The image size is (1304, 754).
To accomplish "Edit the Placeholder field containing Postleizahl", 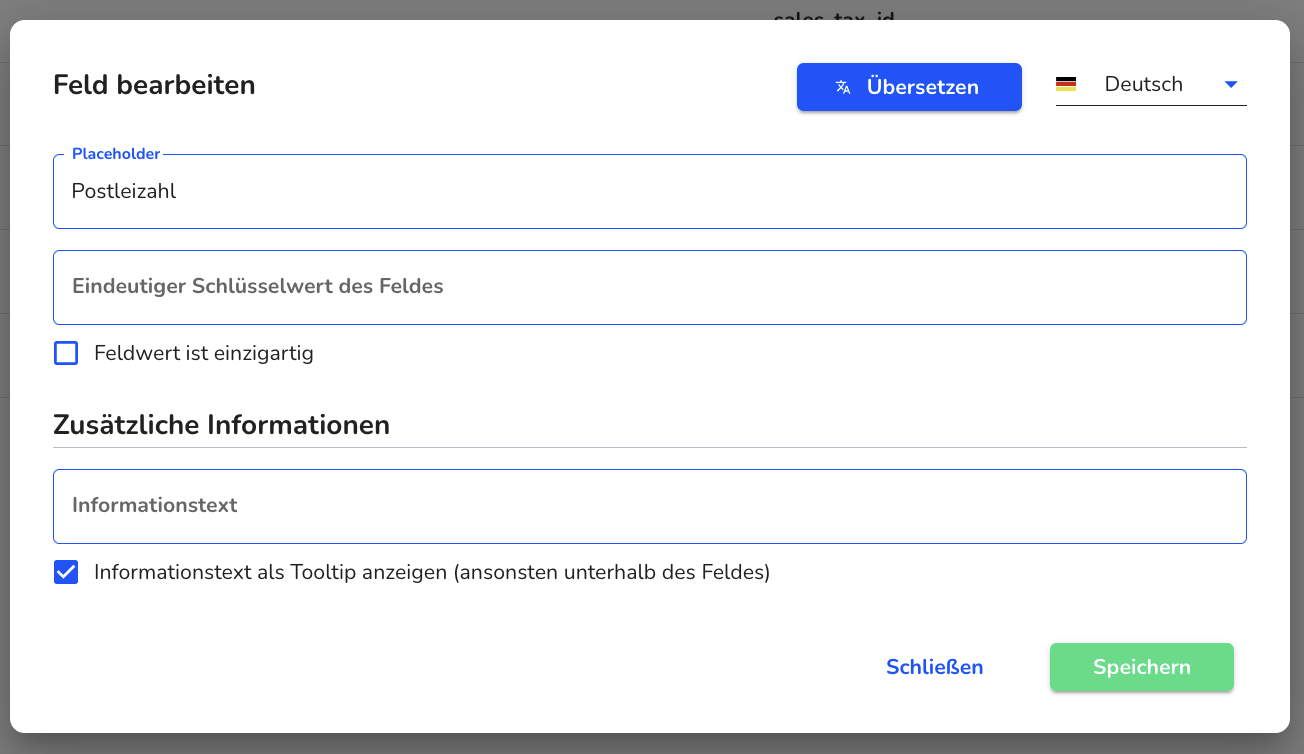I will pyautogui.click(x=650, y=191).
